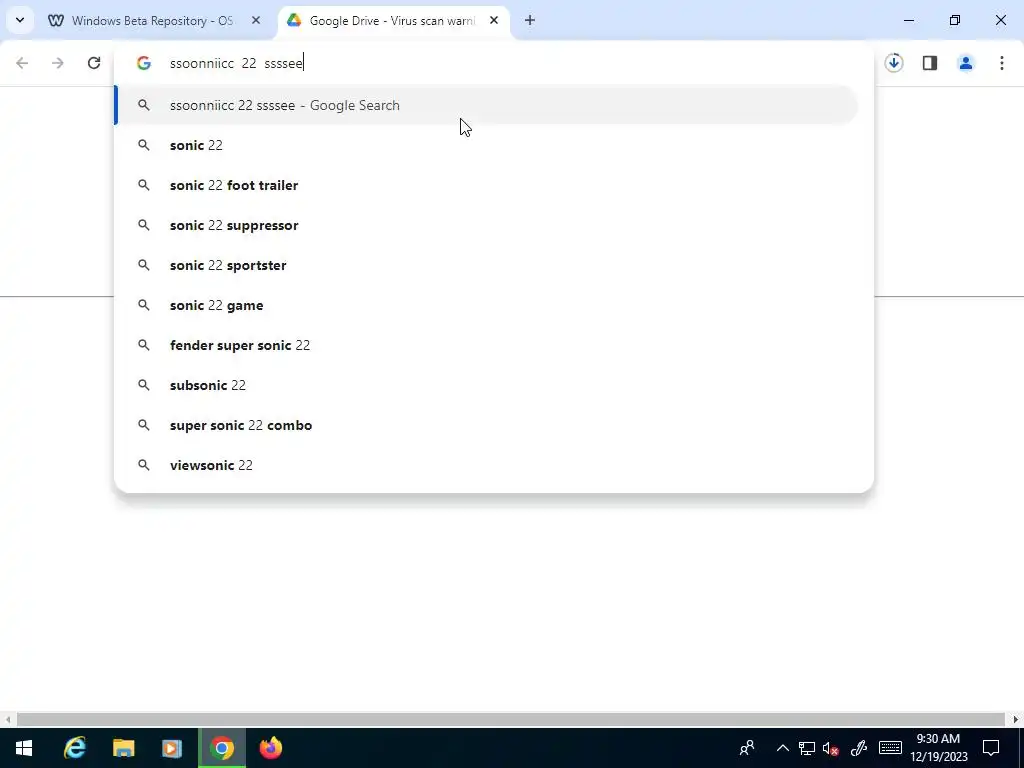Viewport: 1024px width, 768px height.
Task: Select 'viewsonic 22' suggestion
Action: pyautogui.click(x=487, y=465)
